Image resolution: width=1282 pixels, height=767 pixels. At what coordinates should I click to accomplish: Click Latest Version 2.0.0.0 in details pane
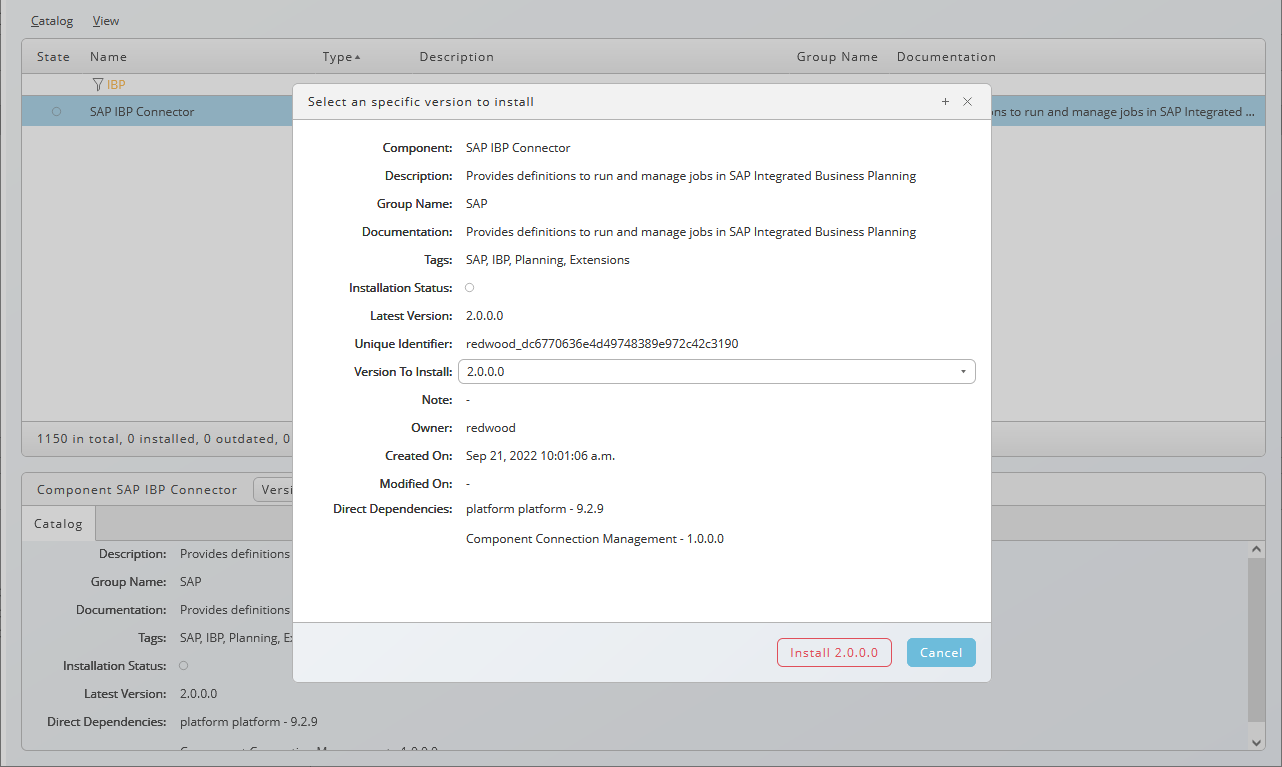point(198,694)
